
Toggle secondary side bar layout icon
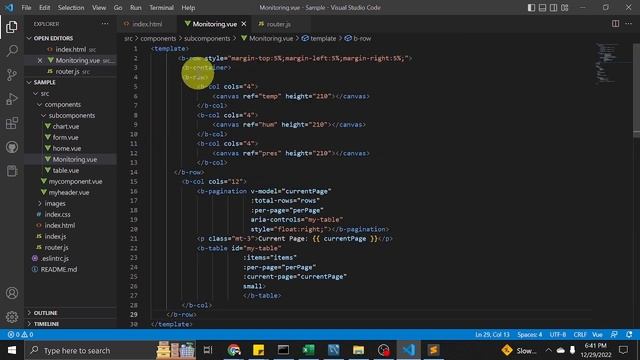click(553, 7)
